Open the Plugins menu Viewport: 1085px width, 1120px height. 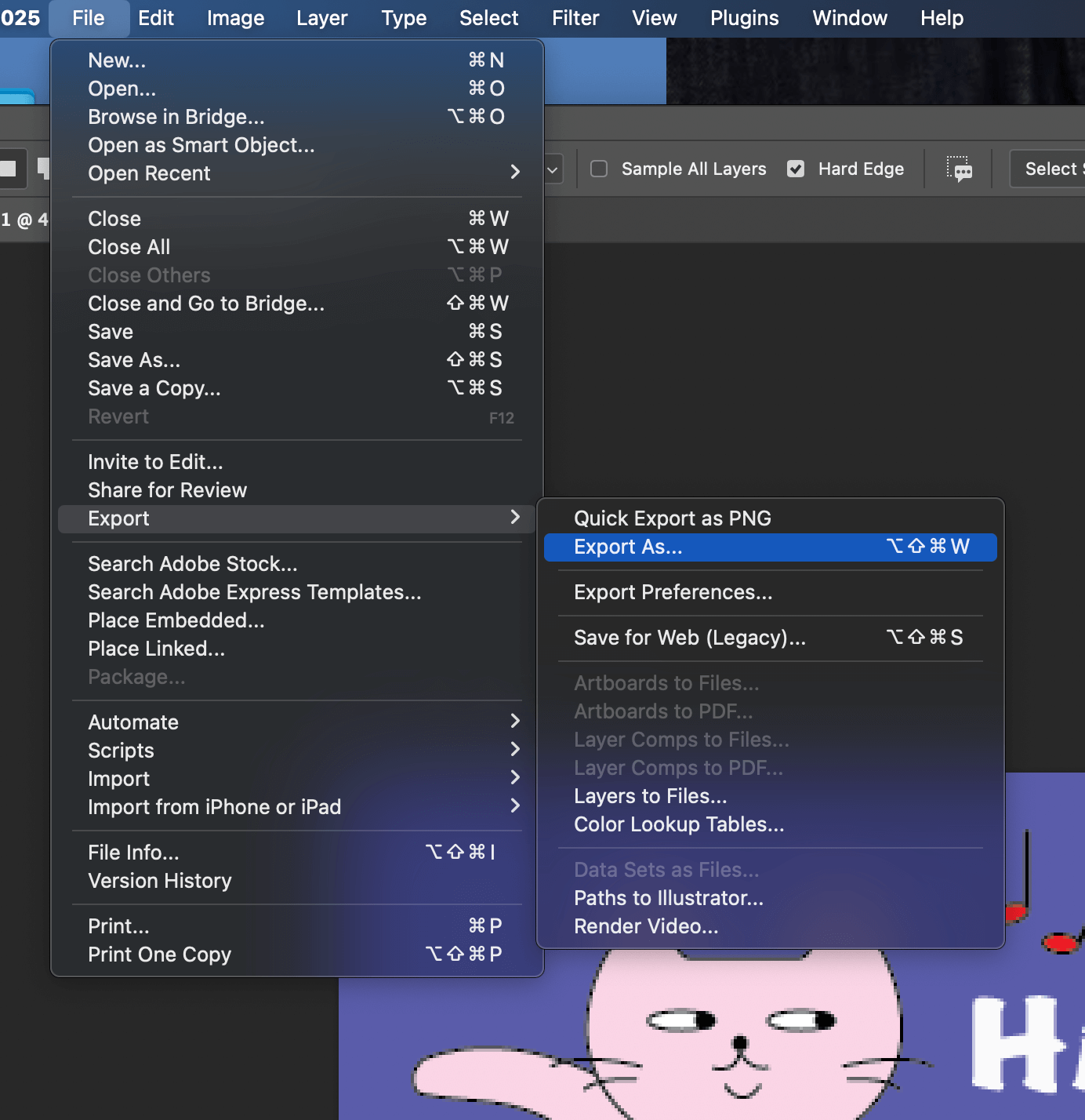745,18
